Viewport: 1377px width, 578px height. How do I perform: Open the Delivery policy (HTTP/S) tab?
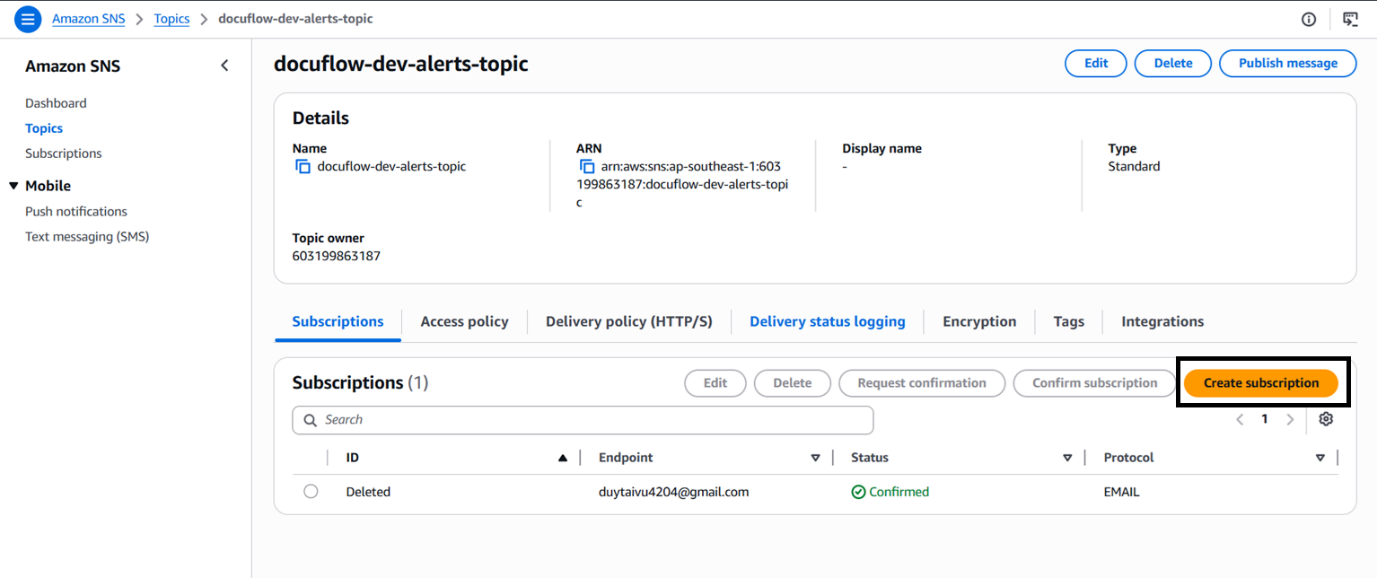click(629, 322)
